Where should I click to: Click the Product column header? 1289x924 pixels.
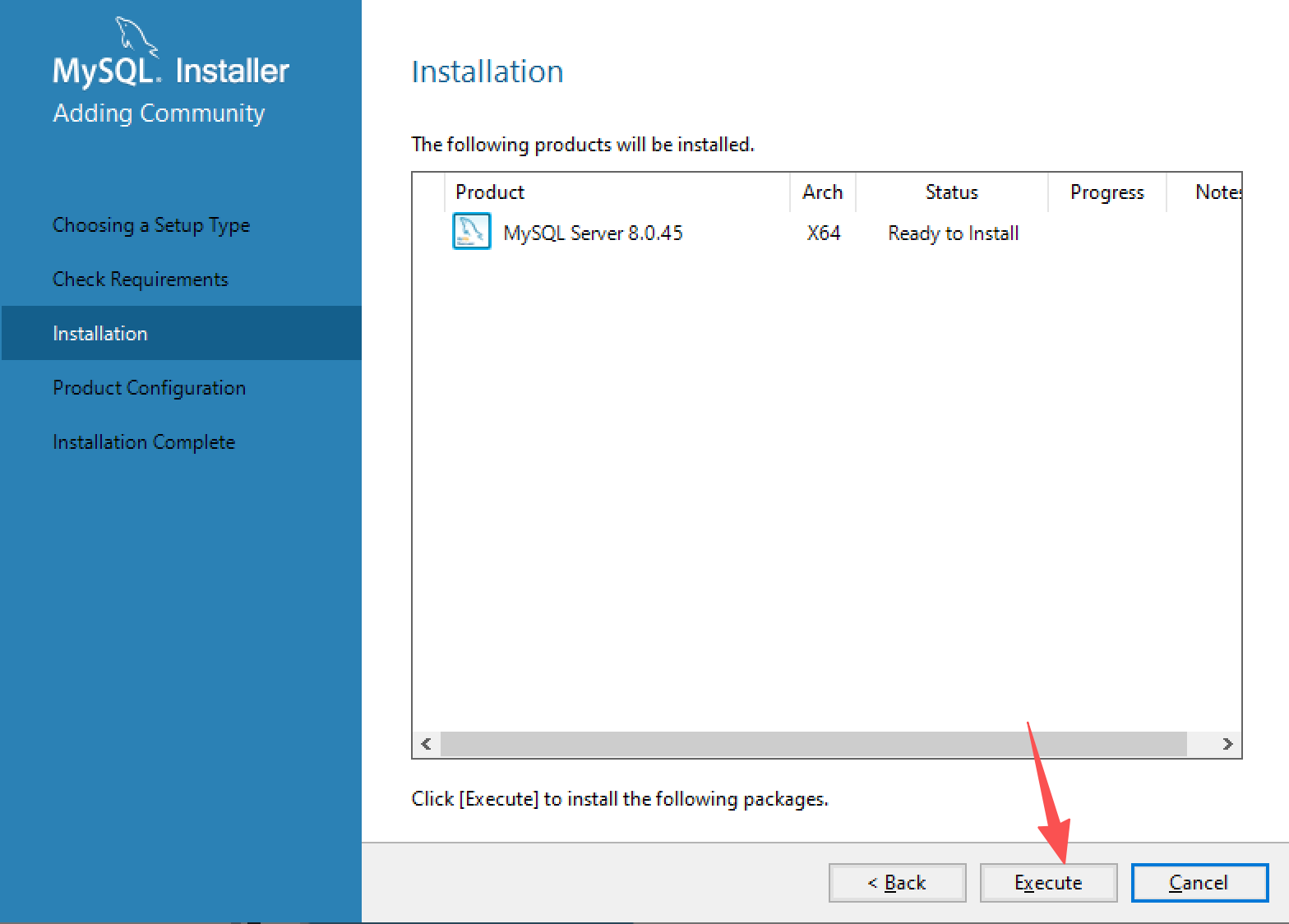click(617, 192)
